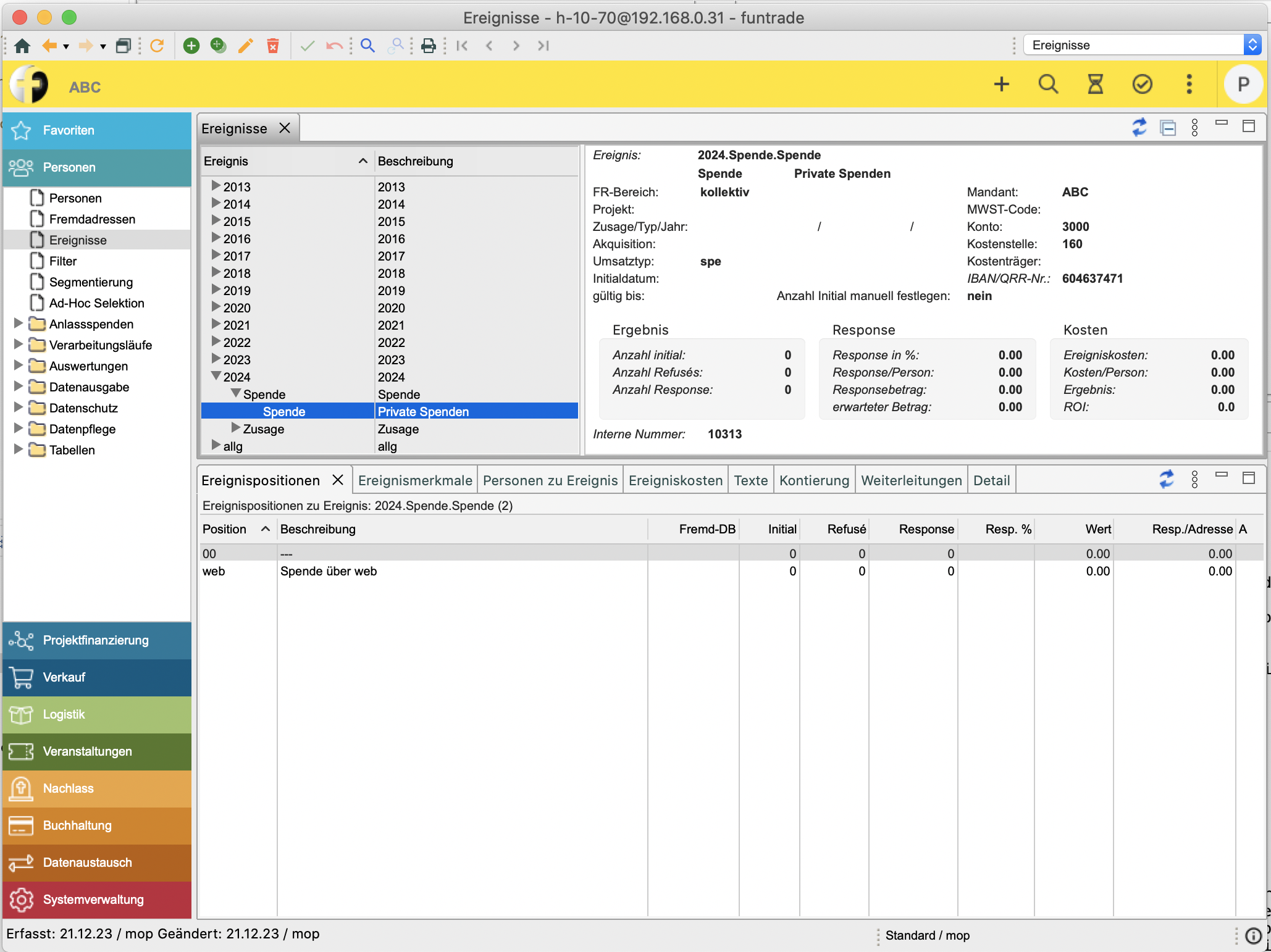Expand the 2023 tree node
The image size is (1271, 952).
pos(216,359)
